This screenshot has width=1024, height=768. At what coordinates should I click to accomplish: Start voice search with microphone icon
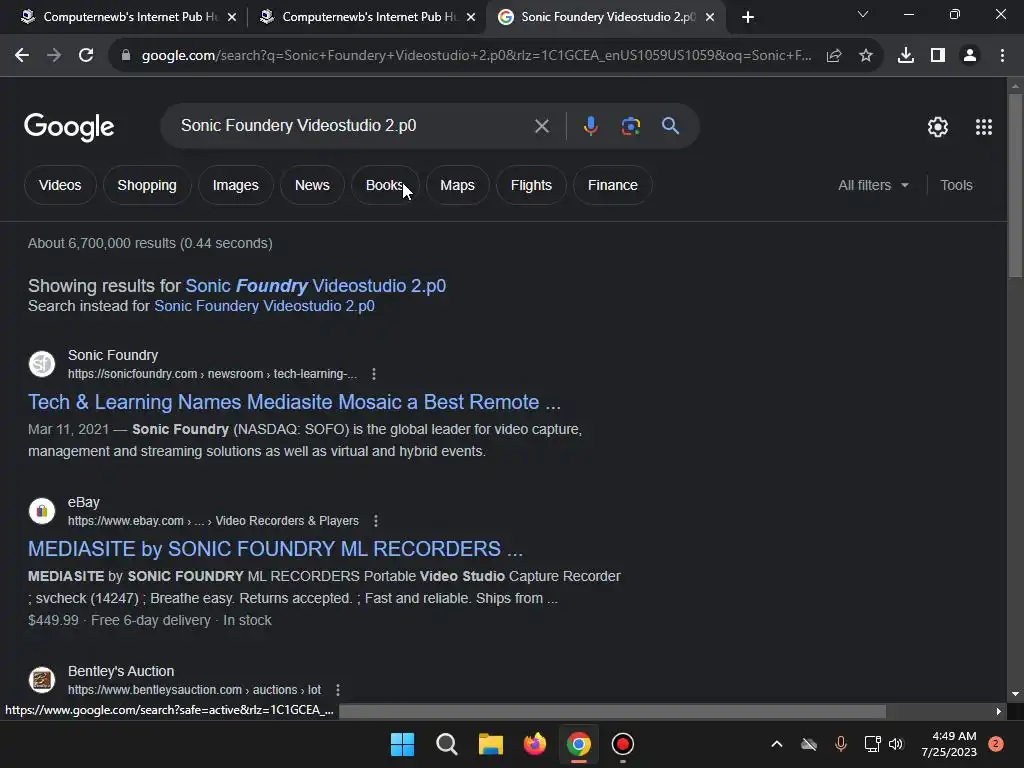[590, 126]
